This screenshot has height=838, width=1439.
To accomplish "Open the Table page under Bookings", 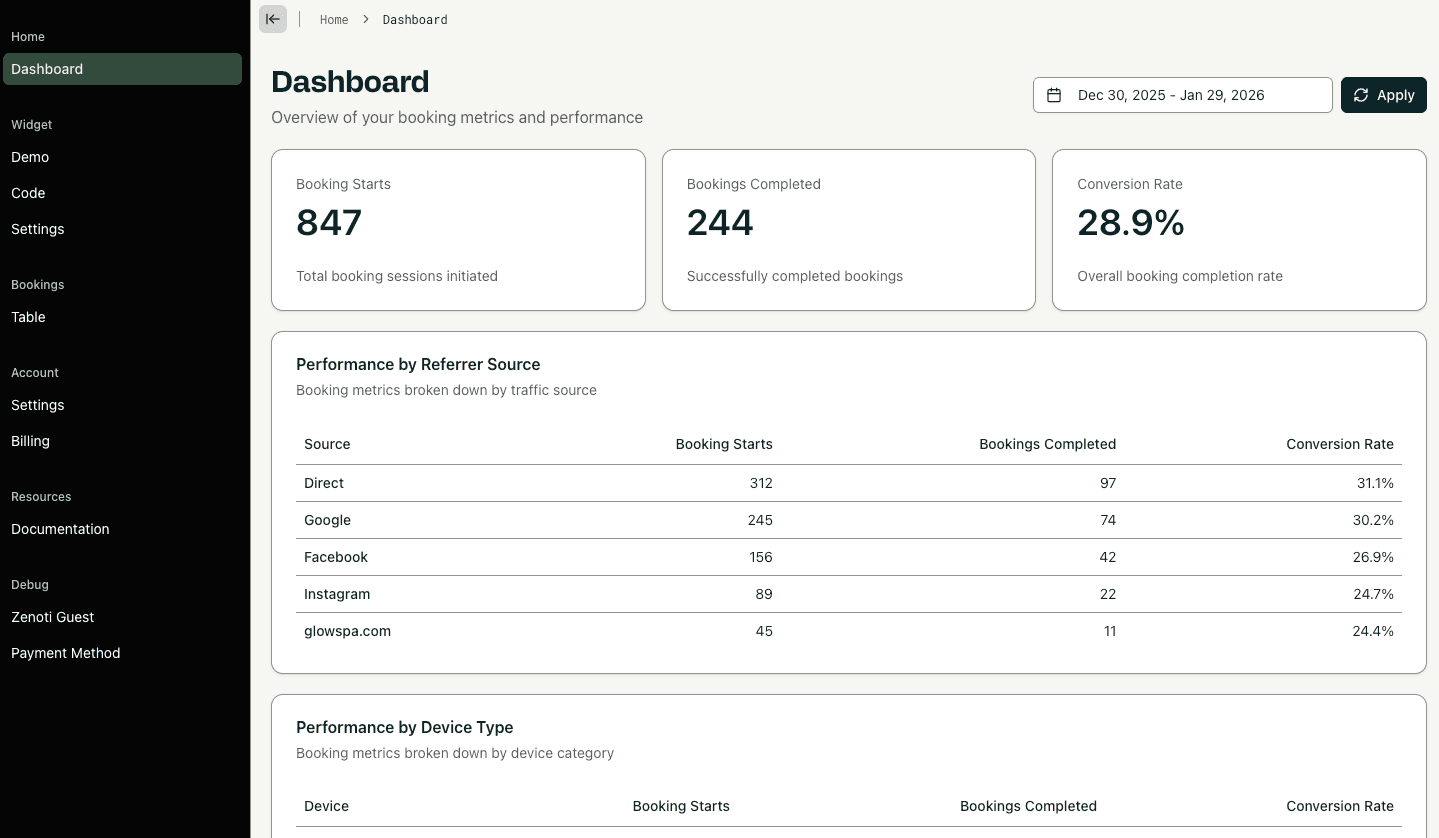I will [x=28, y=317].
